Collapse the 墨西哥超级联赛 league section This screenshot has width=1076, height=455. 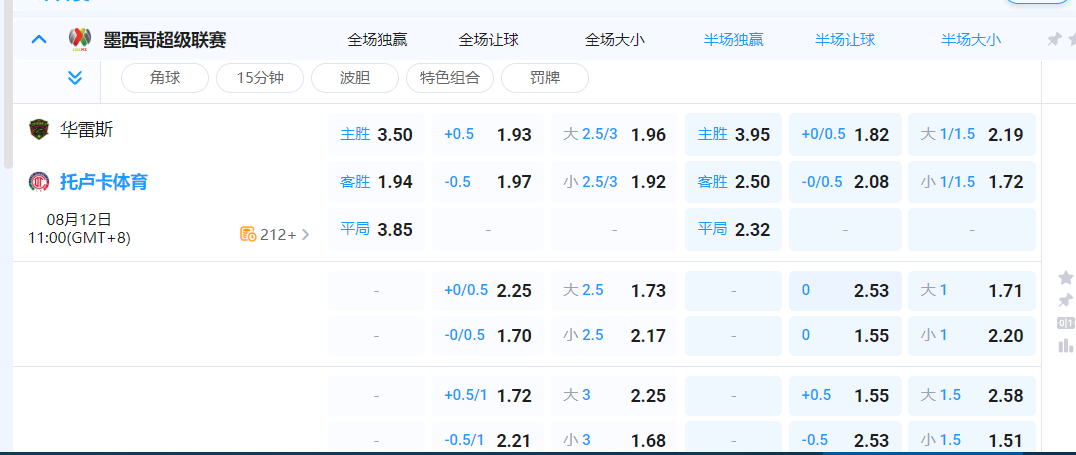39,40
